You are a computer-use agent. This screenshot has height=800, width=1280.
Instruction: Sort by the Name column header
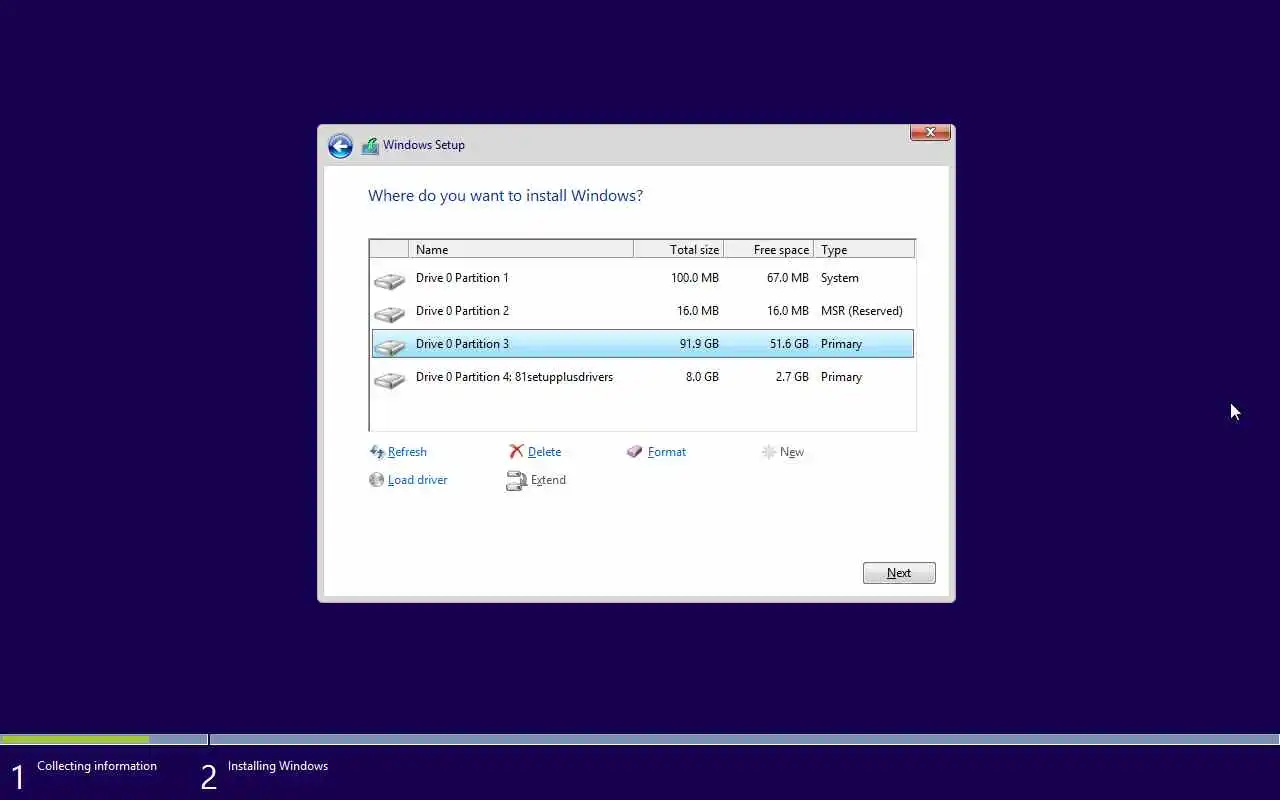click(521, 249)
